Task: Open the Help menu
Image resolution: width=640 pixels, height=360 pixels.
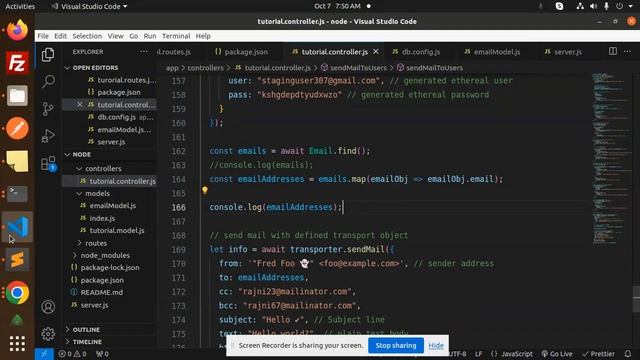Action: tap(203, 36)
